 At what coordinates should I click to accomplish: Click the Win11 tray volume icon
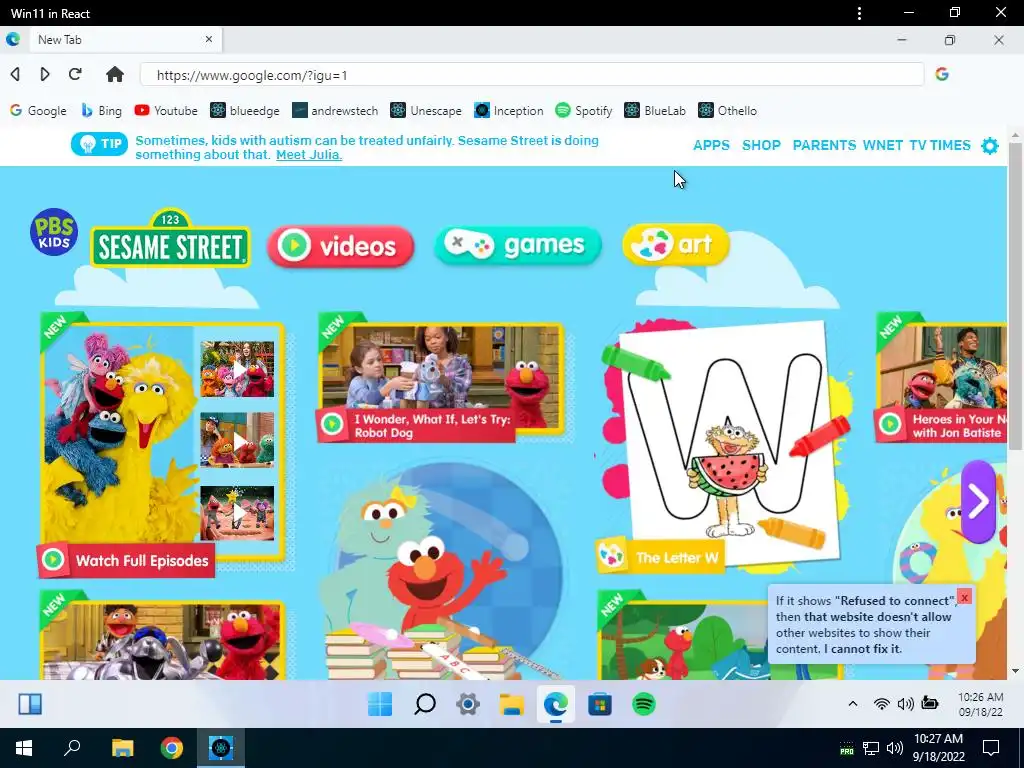906,704
